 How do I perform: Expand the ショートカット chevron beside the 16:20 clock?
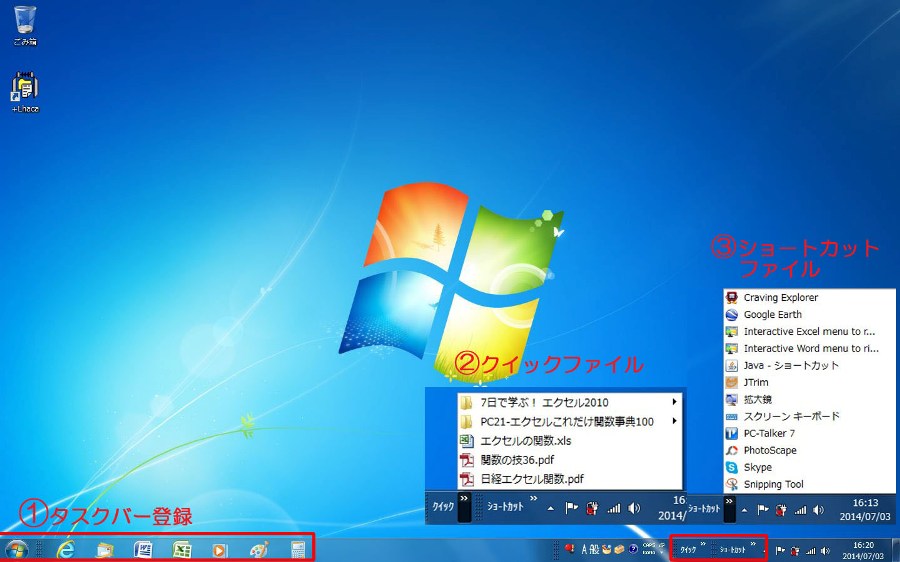753,544
